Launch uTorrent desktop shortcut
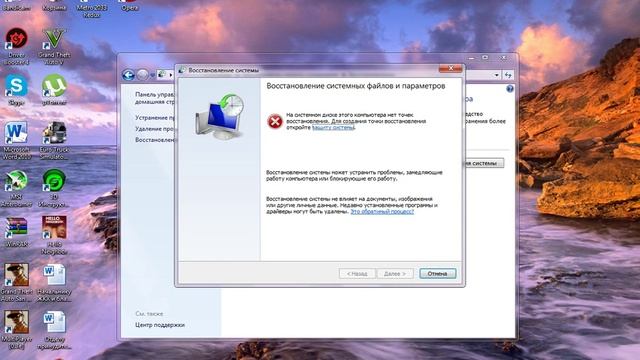 (x=54, y=89)
